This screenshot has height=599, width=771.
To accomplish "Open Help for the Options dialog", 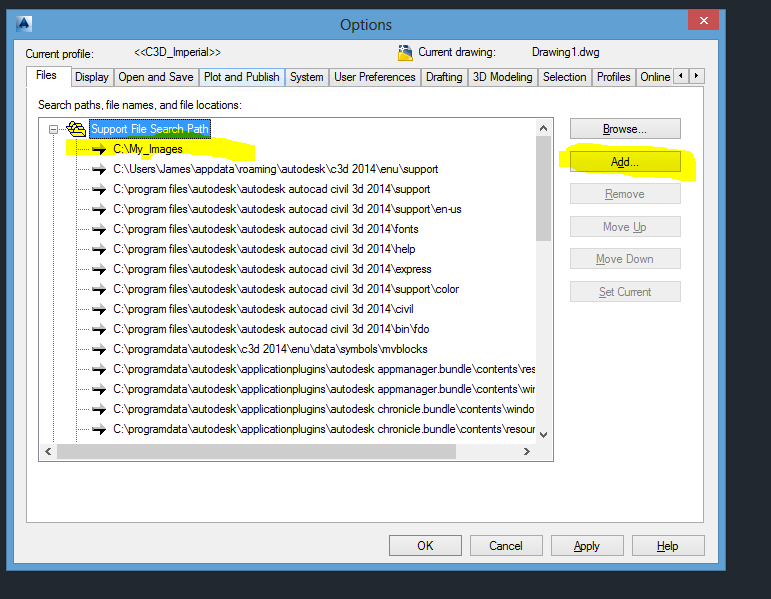I will click(x=668, y=546).
